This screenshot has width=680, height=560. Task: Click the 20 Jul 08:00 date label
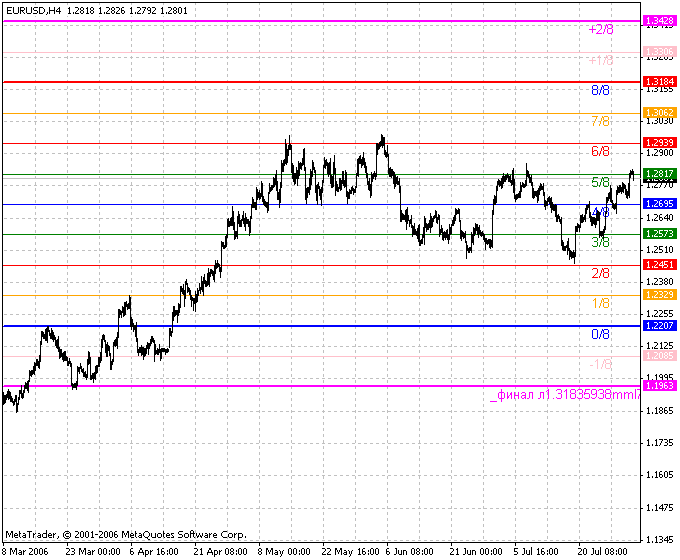click(603, 551)
